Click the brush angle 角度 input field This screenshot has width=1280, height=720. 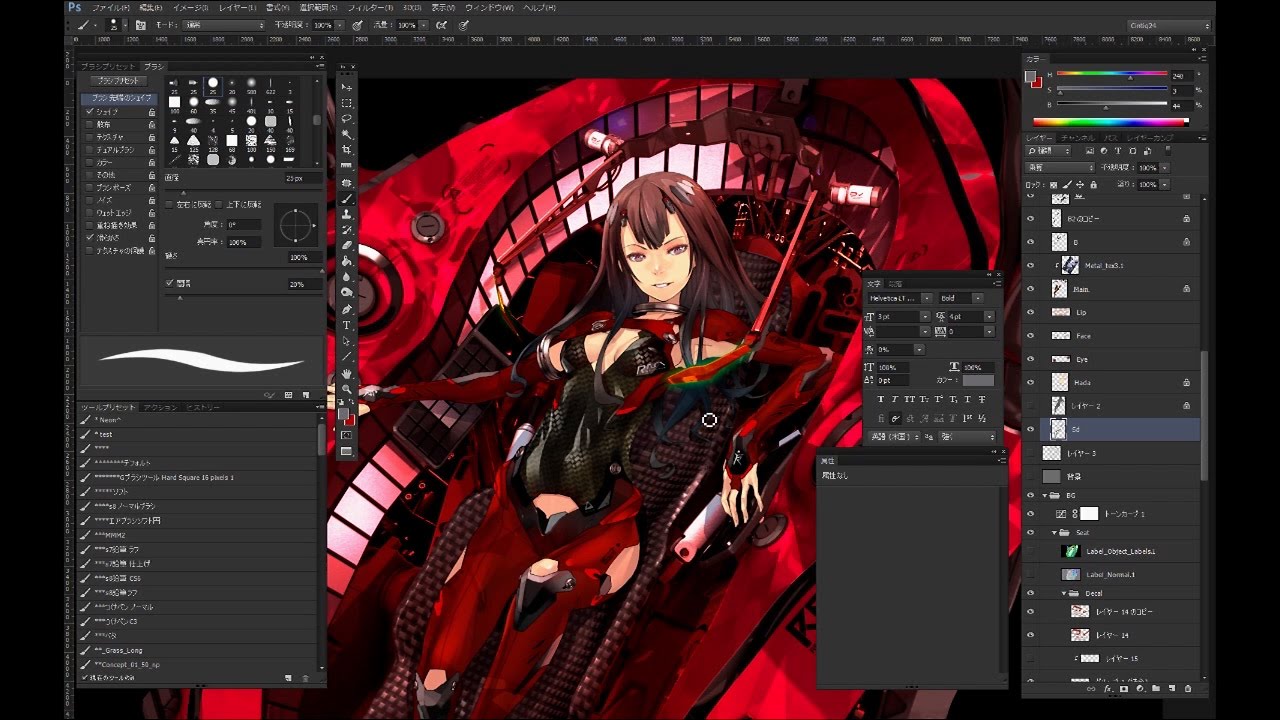pos(244,224)
